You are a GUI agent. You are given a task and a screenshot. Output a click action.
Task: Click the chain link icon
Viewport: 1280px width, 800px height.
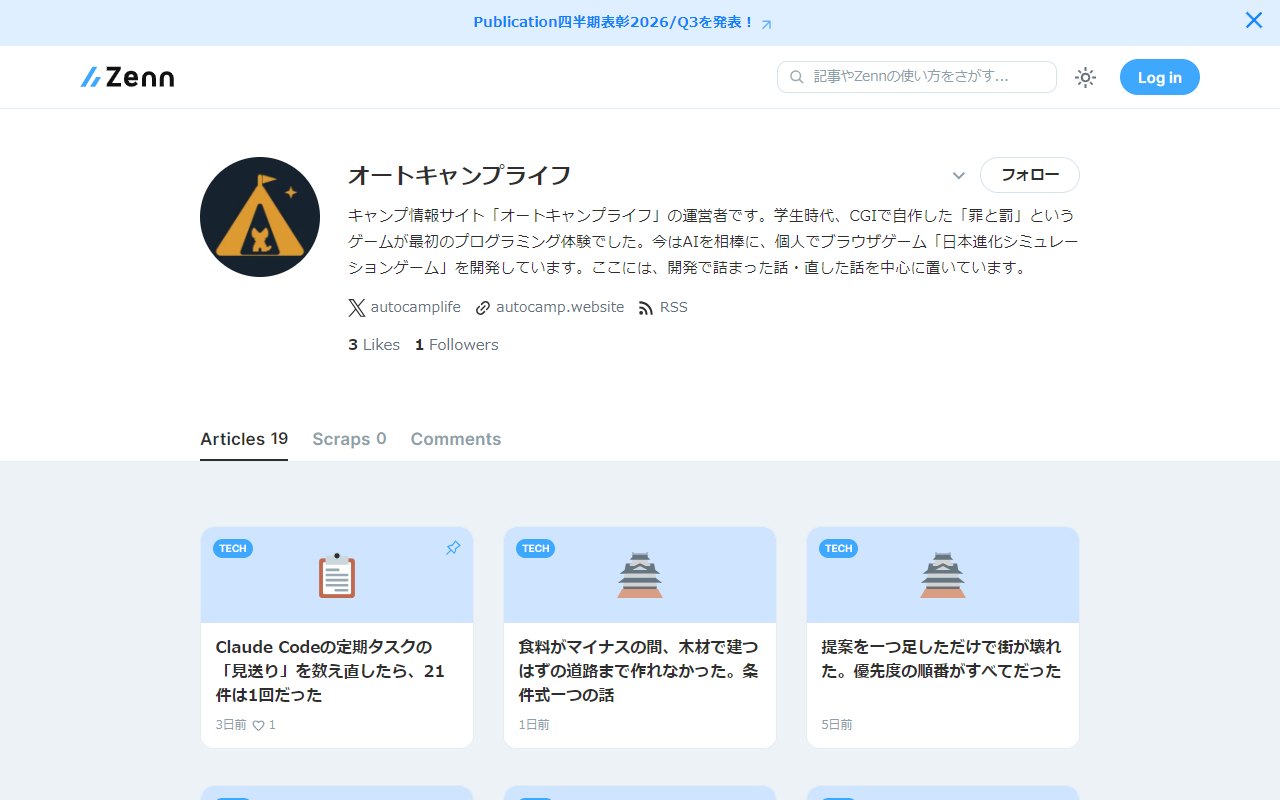tap(483, 308)
